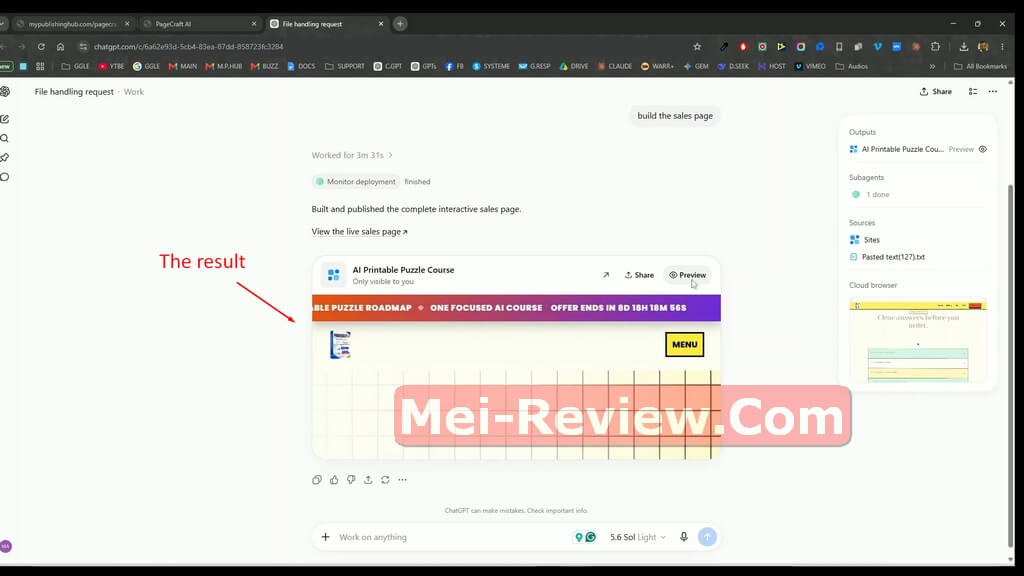
Task: Click the Work label in the header
Action: click(x=134, y=91)
